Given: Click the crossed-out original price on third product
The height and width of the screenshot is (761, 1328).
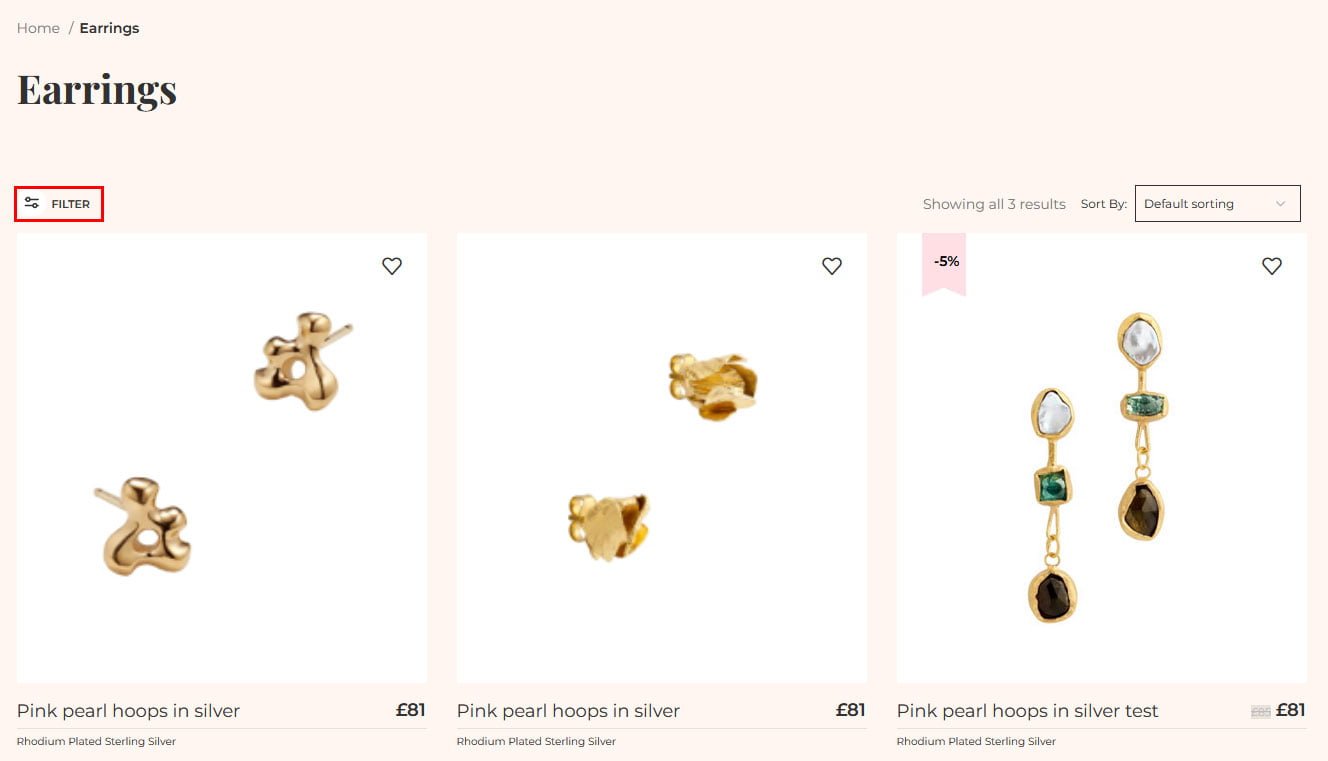Looking at the screenshot, I should (x=1261, y=712).
